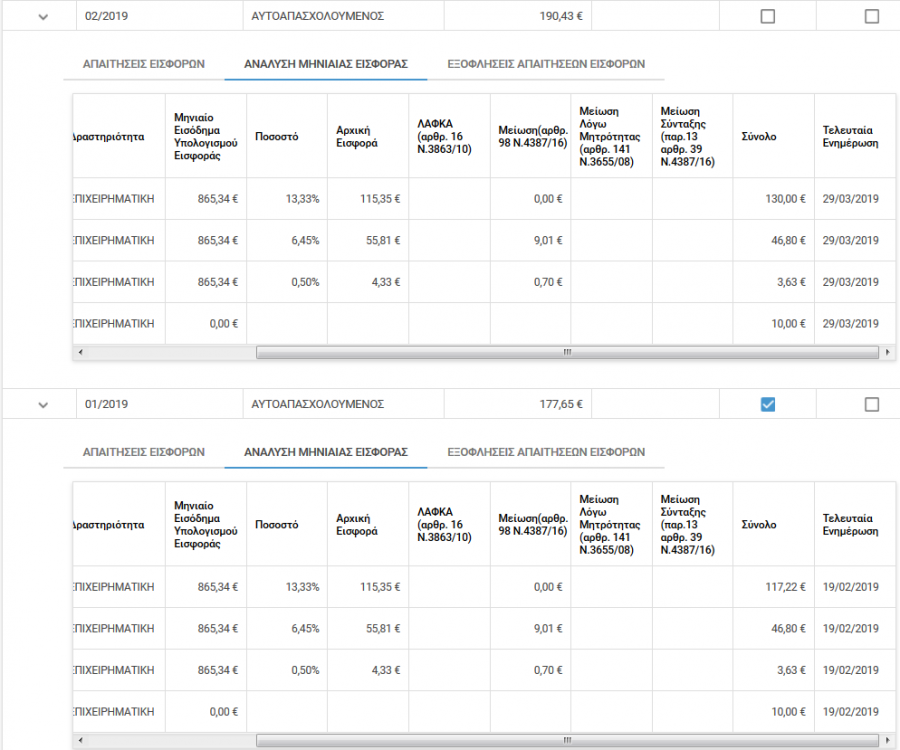
Task: Uncheck the ticked checkbox in the 01/2019 row
Action: (x=767, y=404)
